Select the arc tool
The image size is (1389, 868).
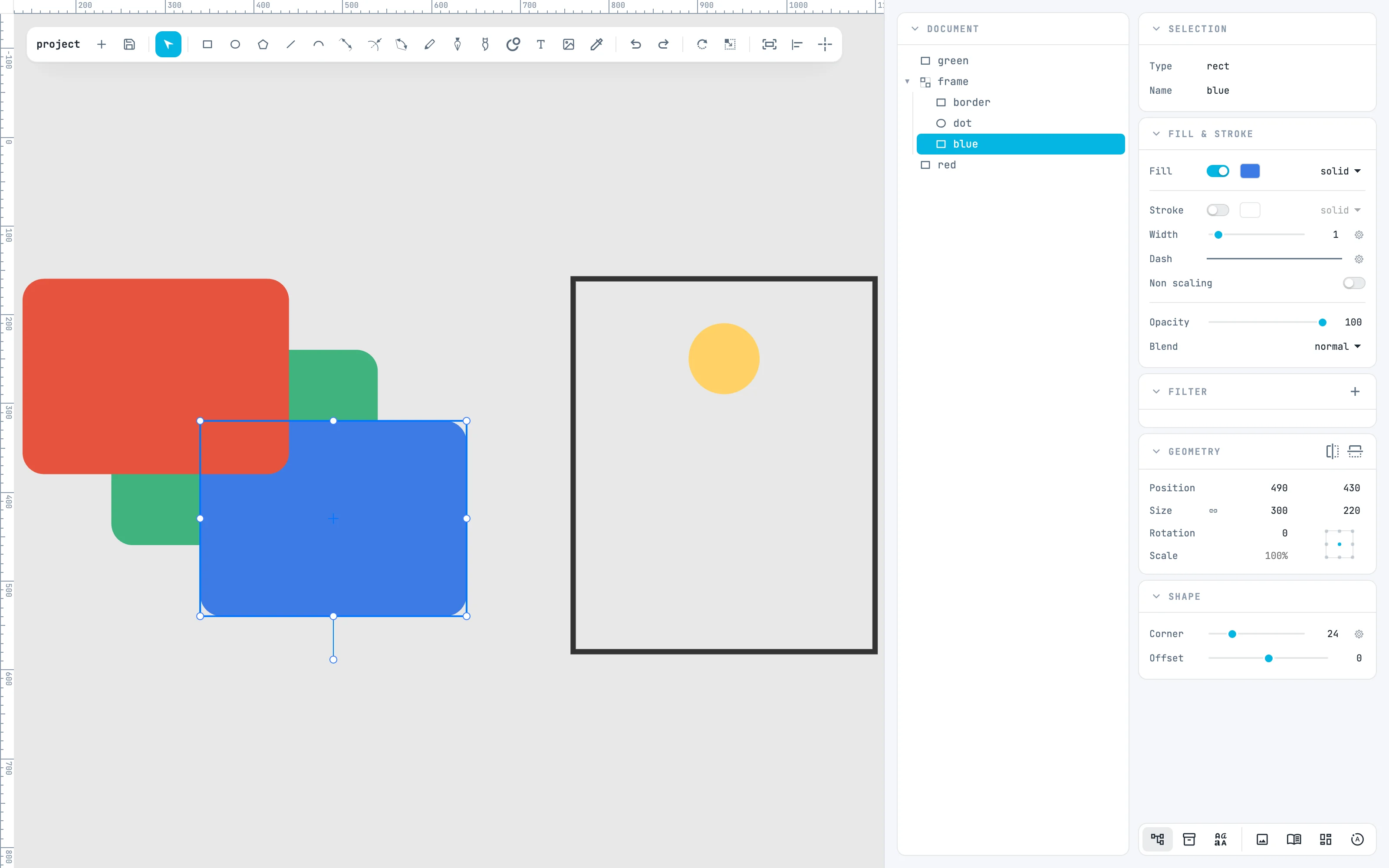point(319,44)
